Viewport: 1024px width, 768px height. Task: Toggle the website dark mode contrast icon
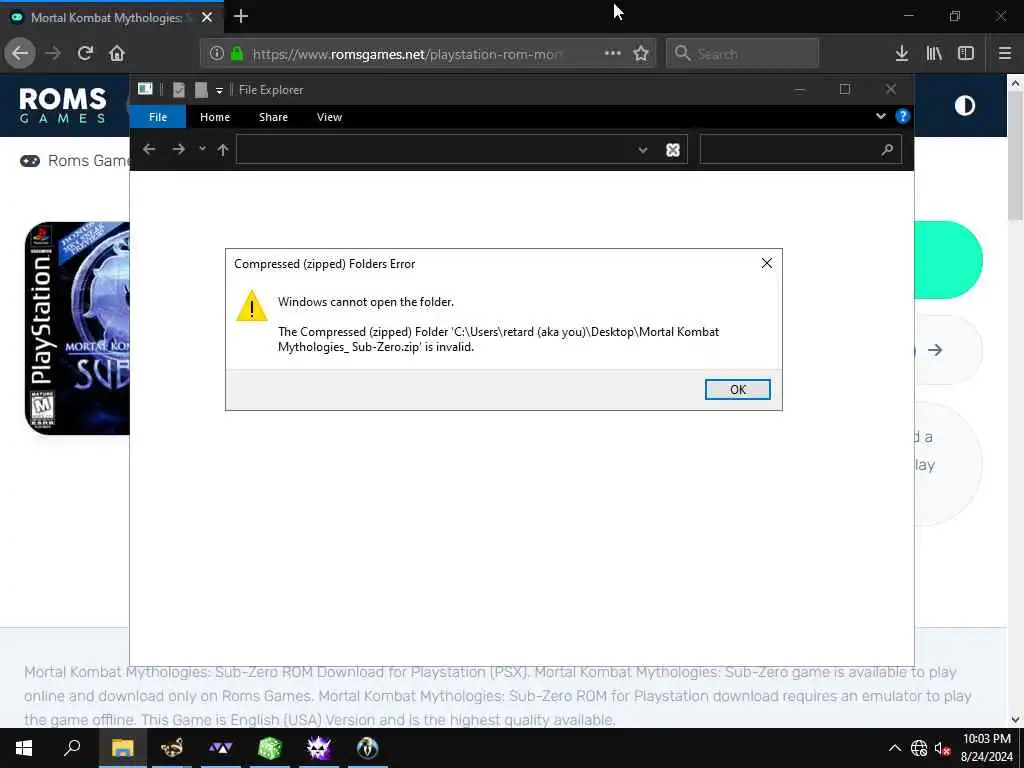pos(965,106)
